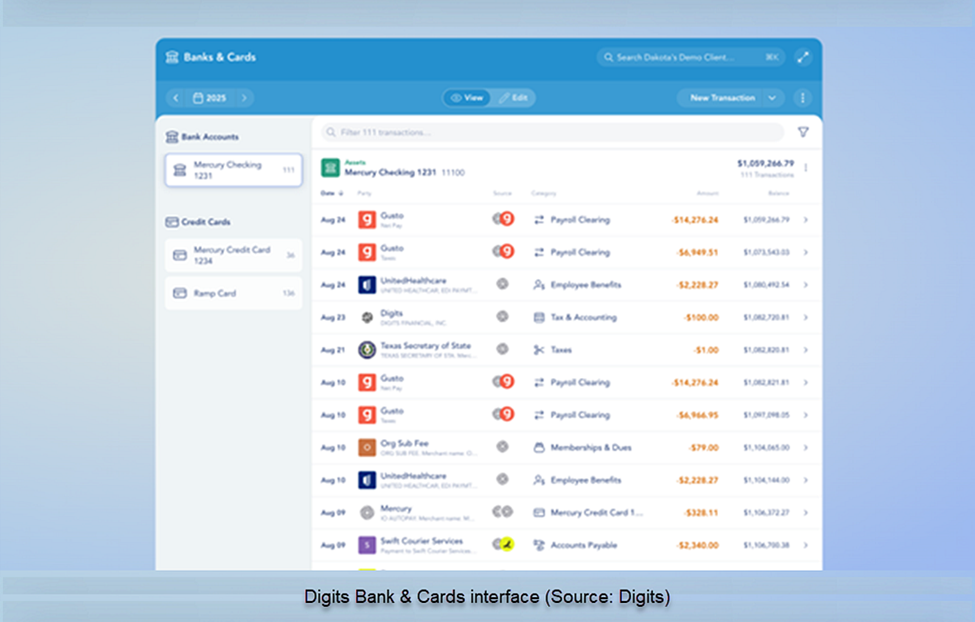Switch to View mode
Screen dimensions: 975x622
point(467,98)
